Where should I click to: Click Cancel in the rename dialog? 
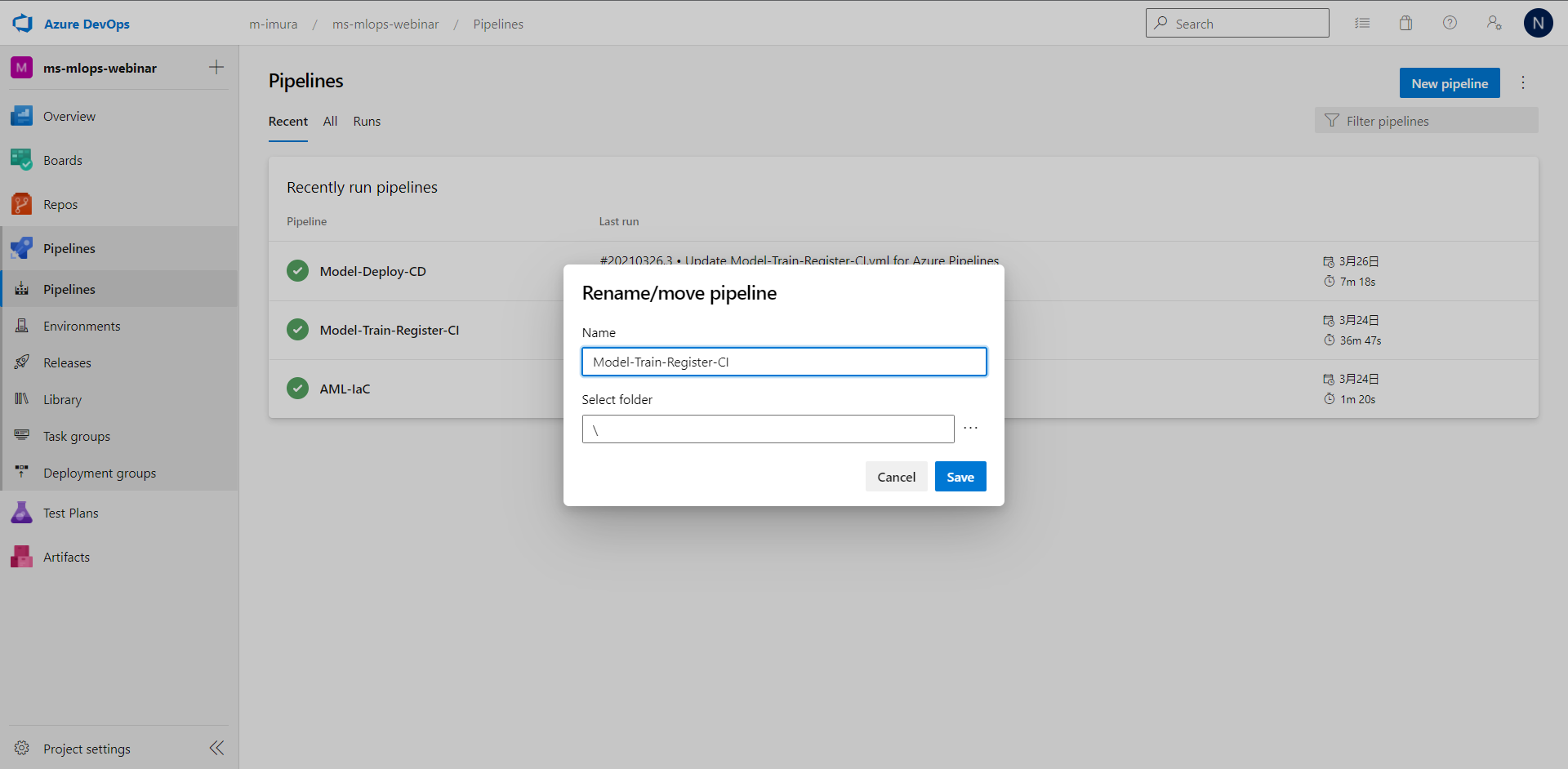tap(896, 477)
